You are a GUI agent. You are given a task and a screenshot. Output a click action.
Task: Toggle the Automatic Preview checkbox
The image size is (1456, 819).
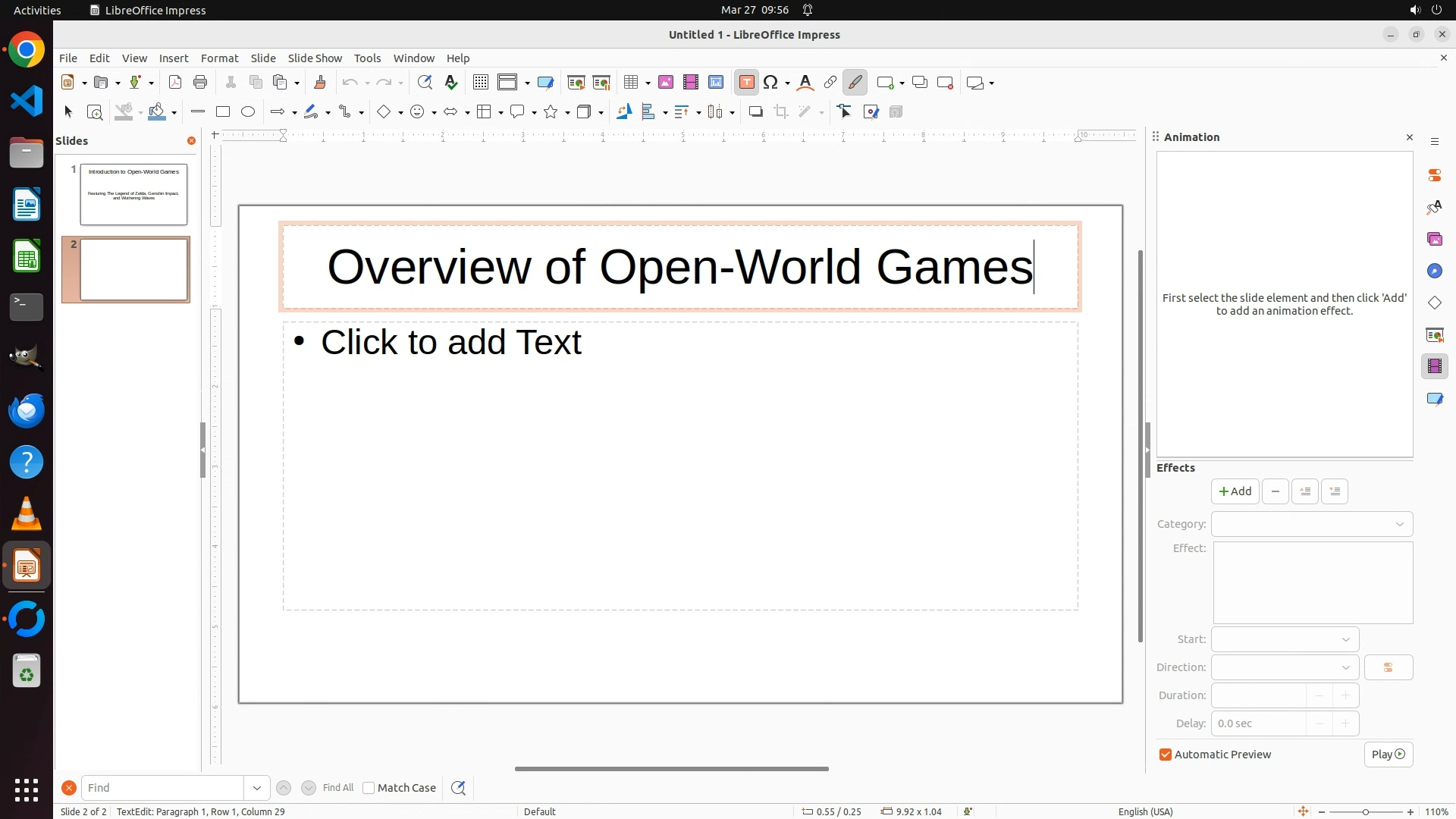[x=1166, y=755]
